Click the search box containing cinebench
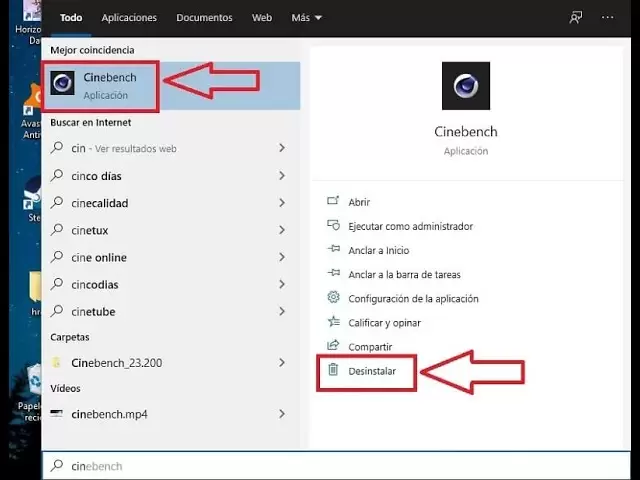Viewport: 640px width, 480px height. tap(336, 466)
